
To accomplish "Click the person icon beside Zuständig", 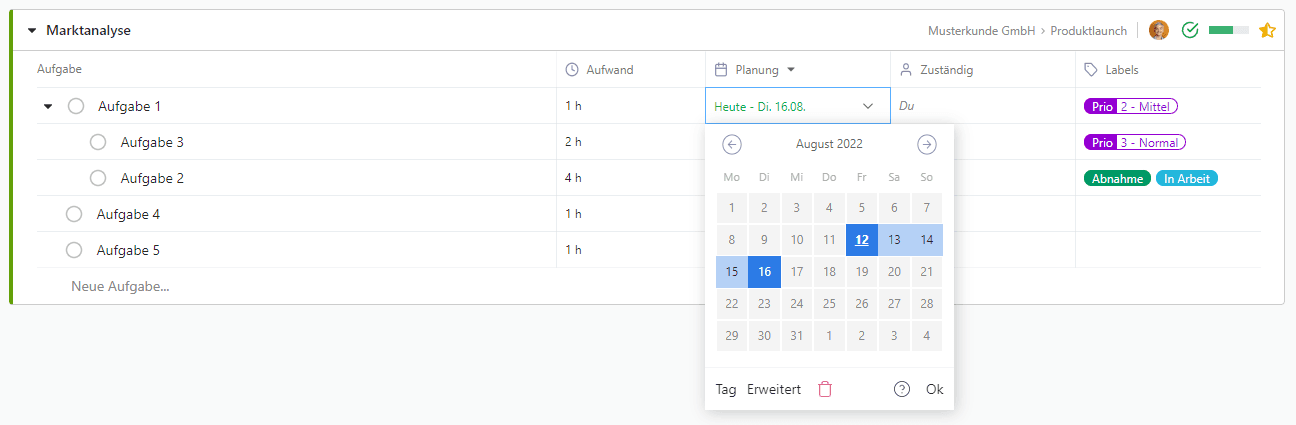I will [906, 70].
